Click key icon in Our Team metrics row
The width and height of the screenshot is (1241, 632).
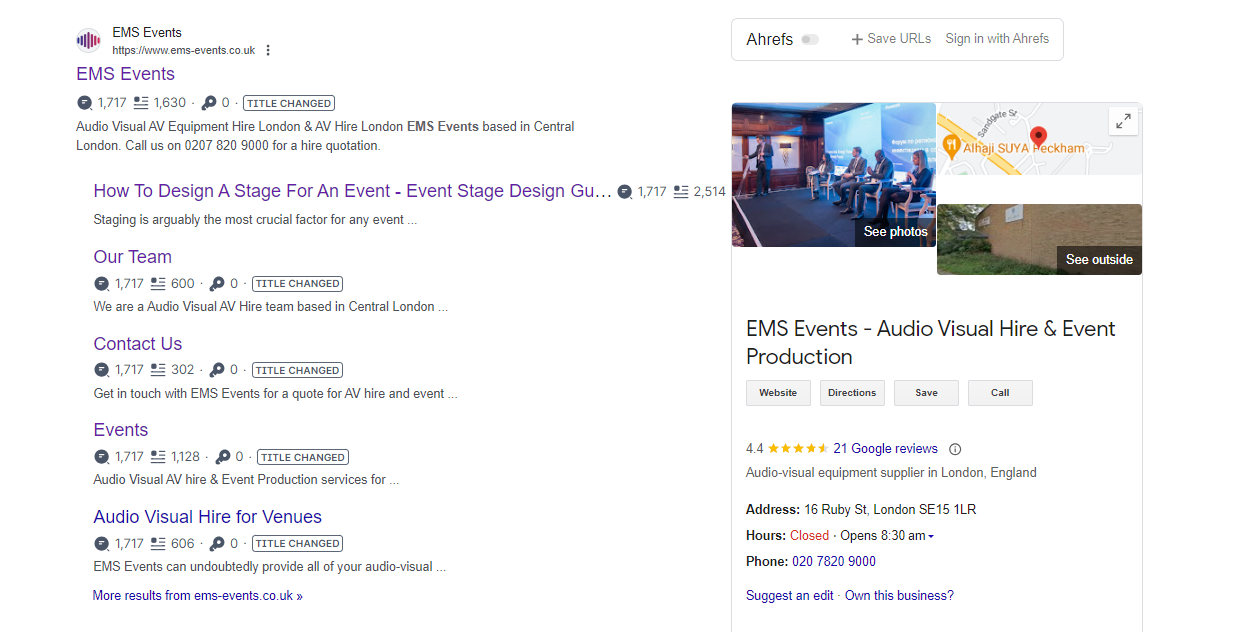[x=218, y=284]
